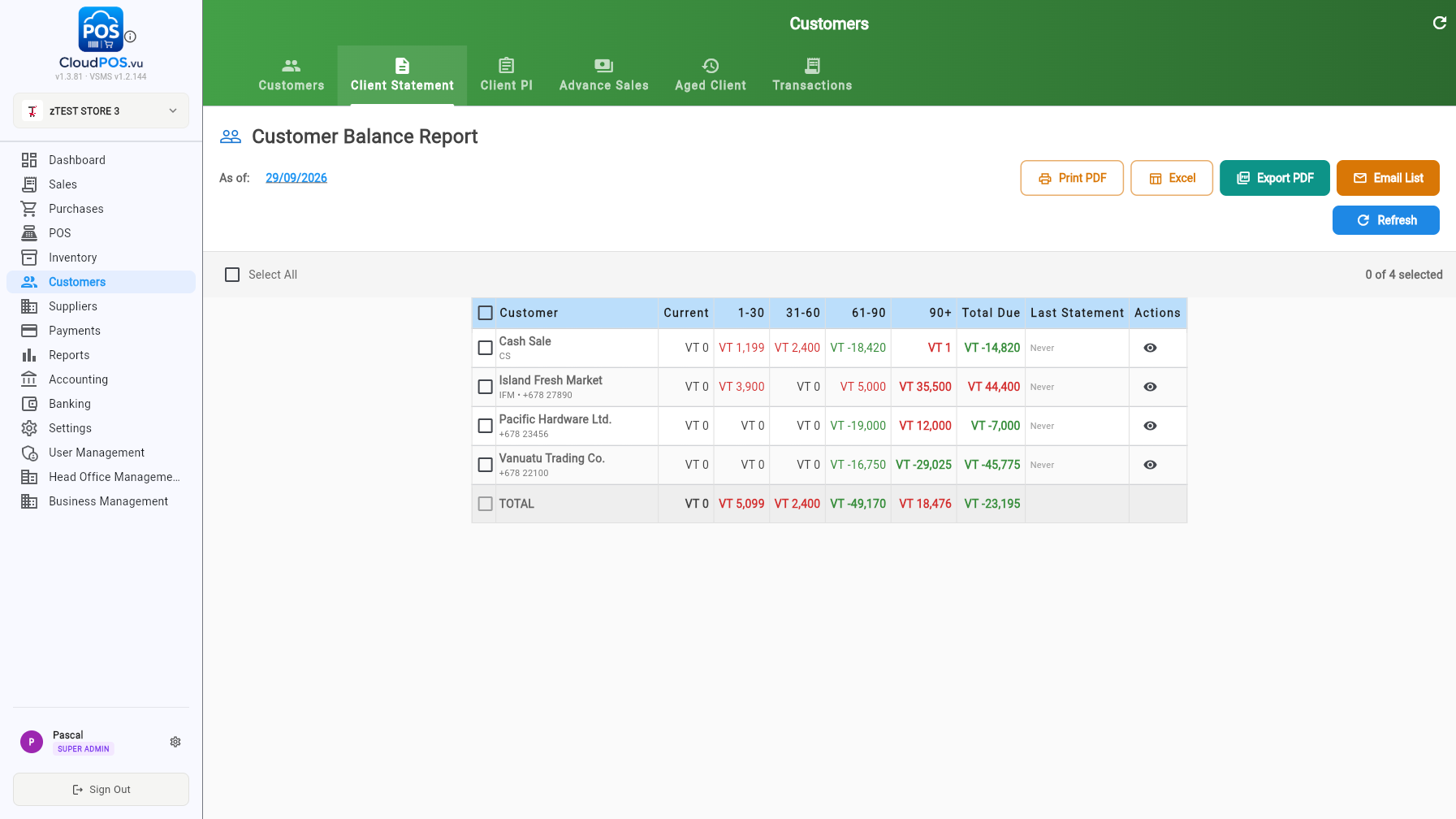The width and height of the screenshot is (1456, 819).
Task: Click the Print PDF button
Action: click(x=1072, y=178)
